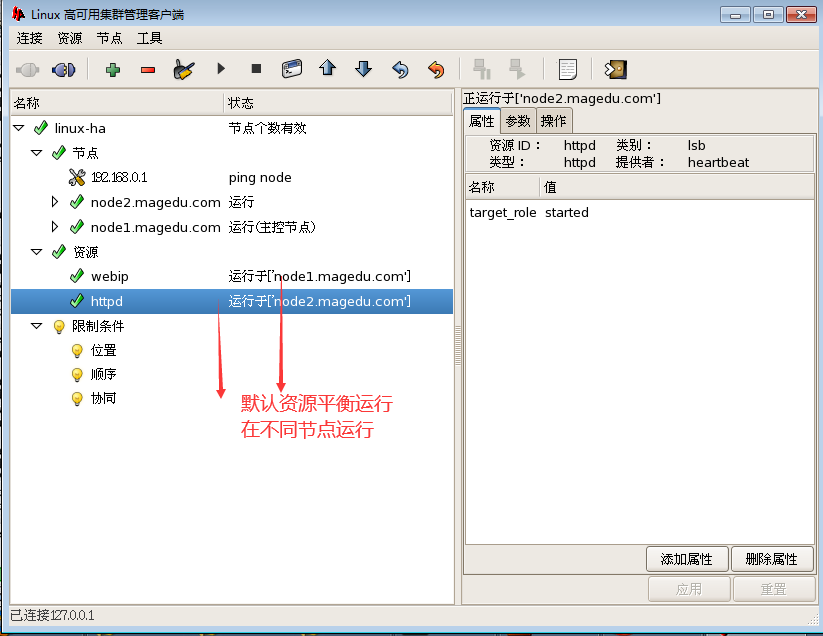Expand the node1.magedu.com tree node
This screenshot has height=636, width=823.
[55, 227]
